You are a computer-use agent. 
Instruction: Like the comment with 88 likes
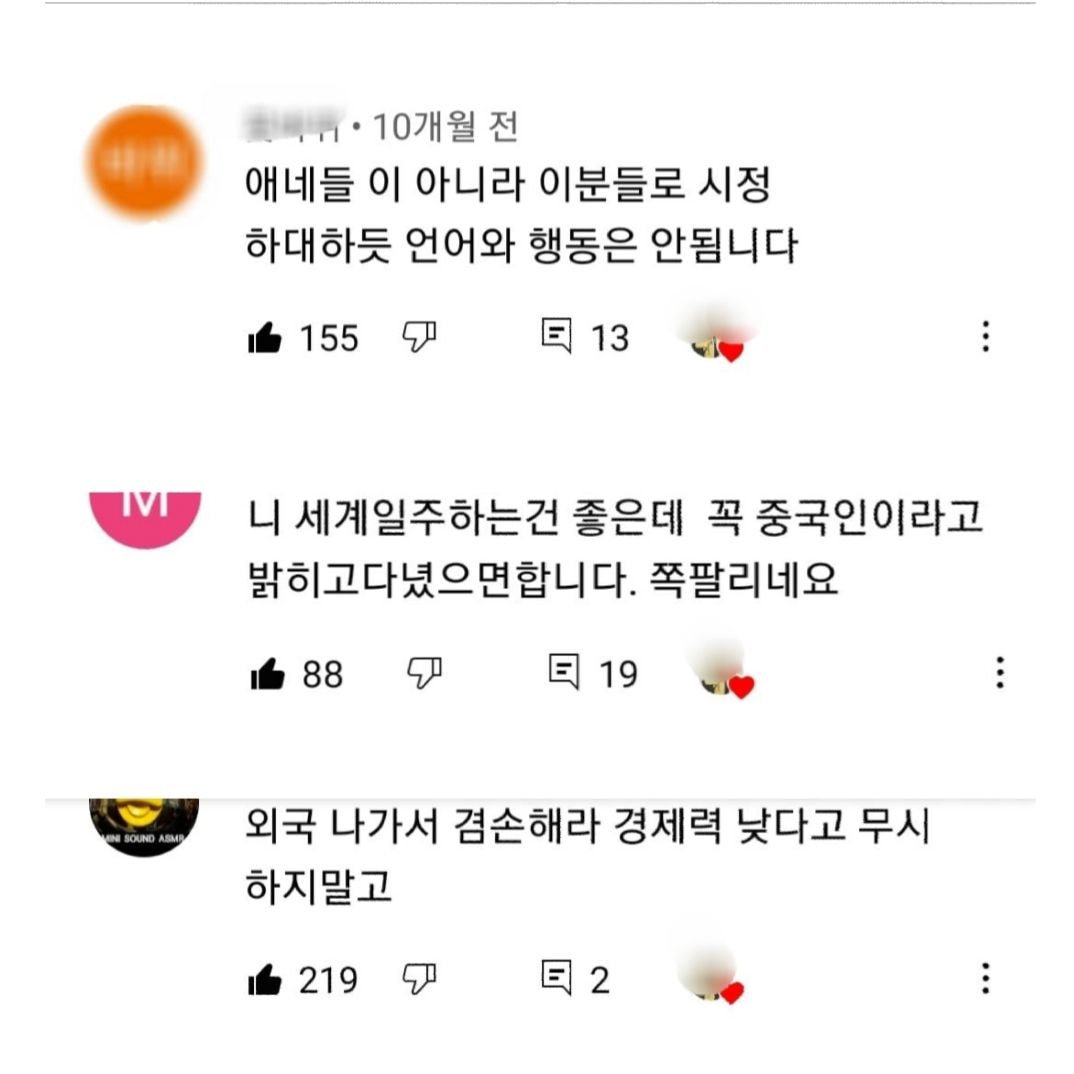point(268,673)
